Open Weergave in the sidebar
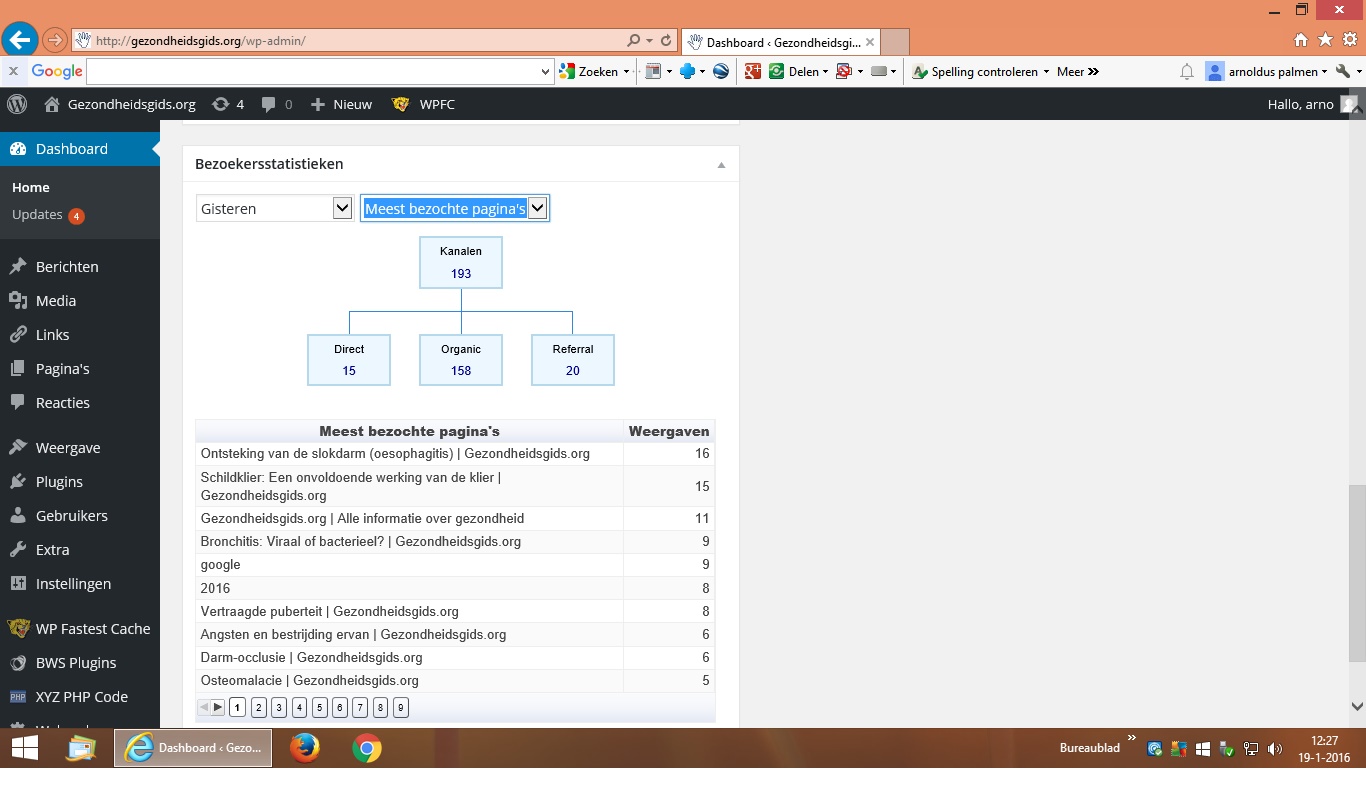1366x800 pixels. (x=80, y=448)
